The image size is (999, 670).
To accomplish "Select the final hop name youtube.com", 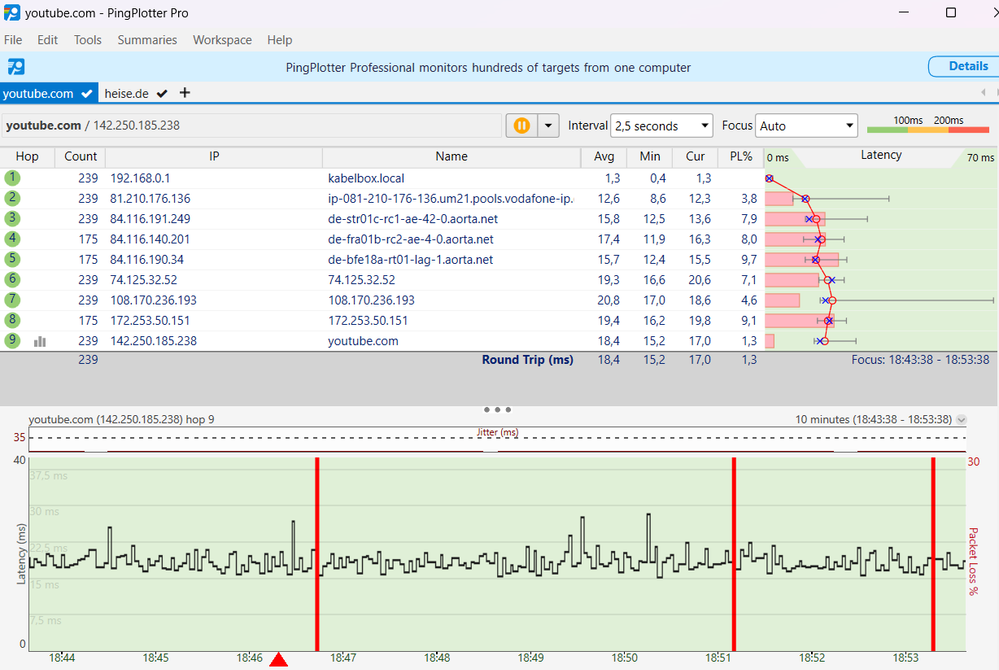I will pyautogui.click(x=363, y=341).
